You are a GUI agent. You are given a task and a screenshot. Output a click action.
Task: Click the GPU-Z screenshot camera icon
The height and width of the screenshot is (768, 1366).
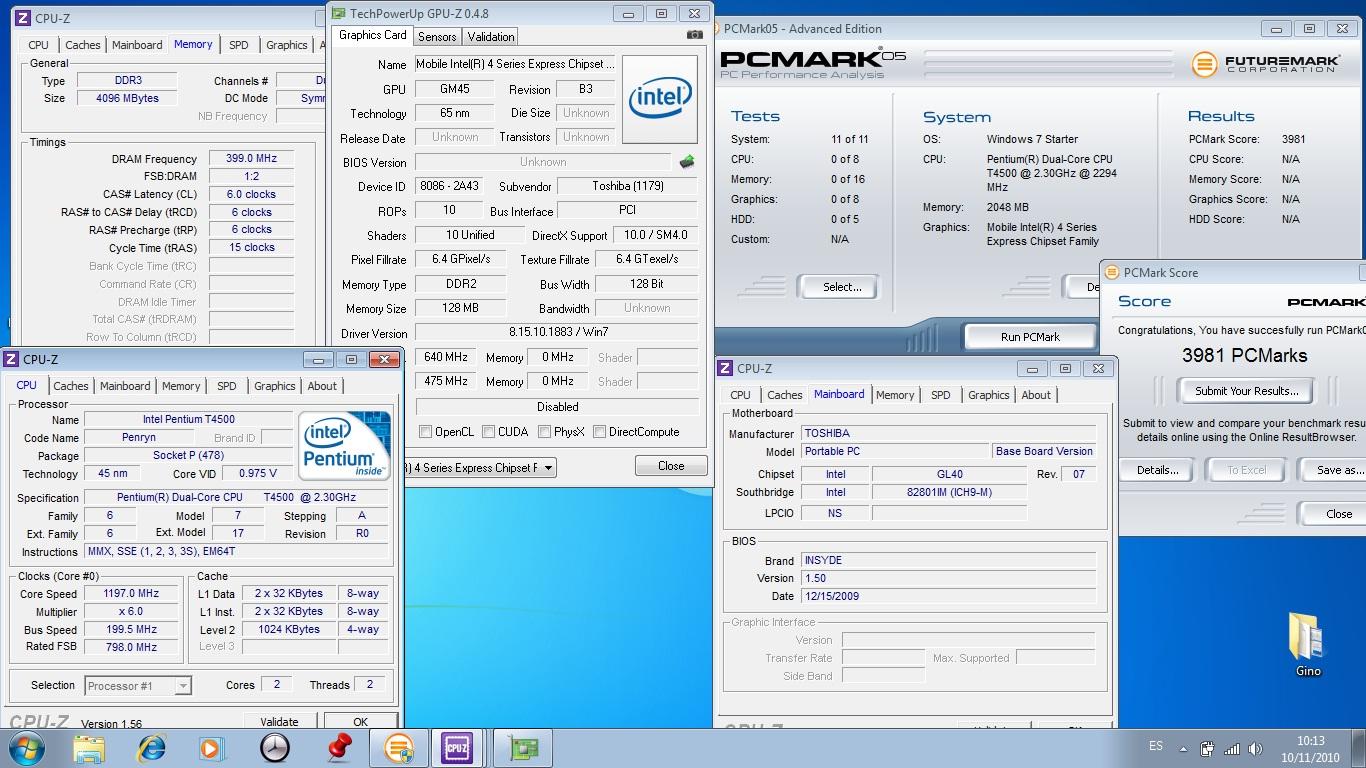[694, 35]
